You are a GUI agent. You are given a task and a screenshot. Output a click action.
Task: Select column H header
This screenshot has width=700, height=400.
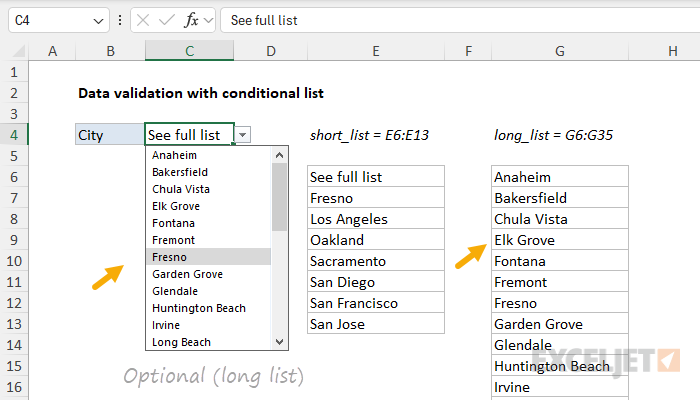pos(664,51)
